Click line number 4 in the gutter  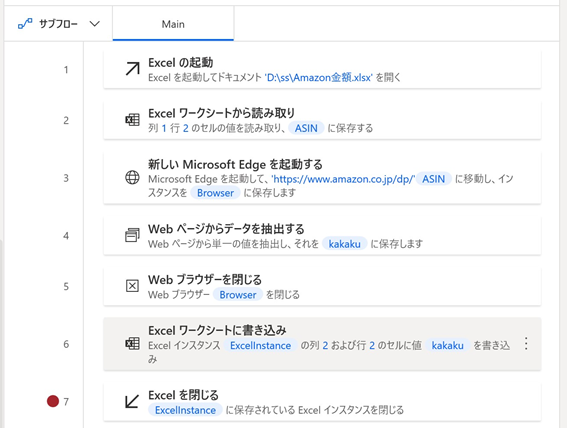pos(66,236)
